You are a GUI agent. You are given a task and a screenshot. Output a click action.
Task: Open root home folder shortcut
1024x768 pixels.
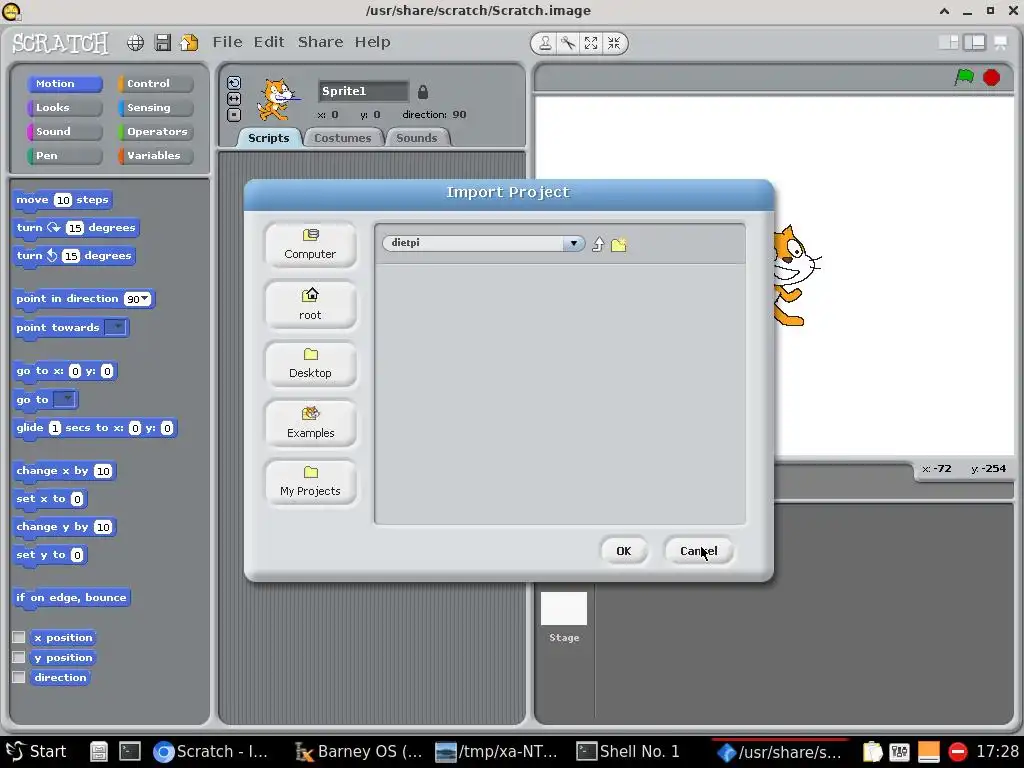(x=310, y=305)
